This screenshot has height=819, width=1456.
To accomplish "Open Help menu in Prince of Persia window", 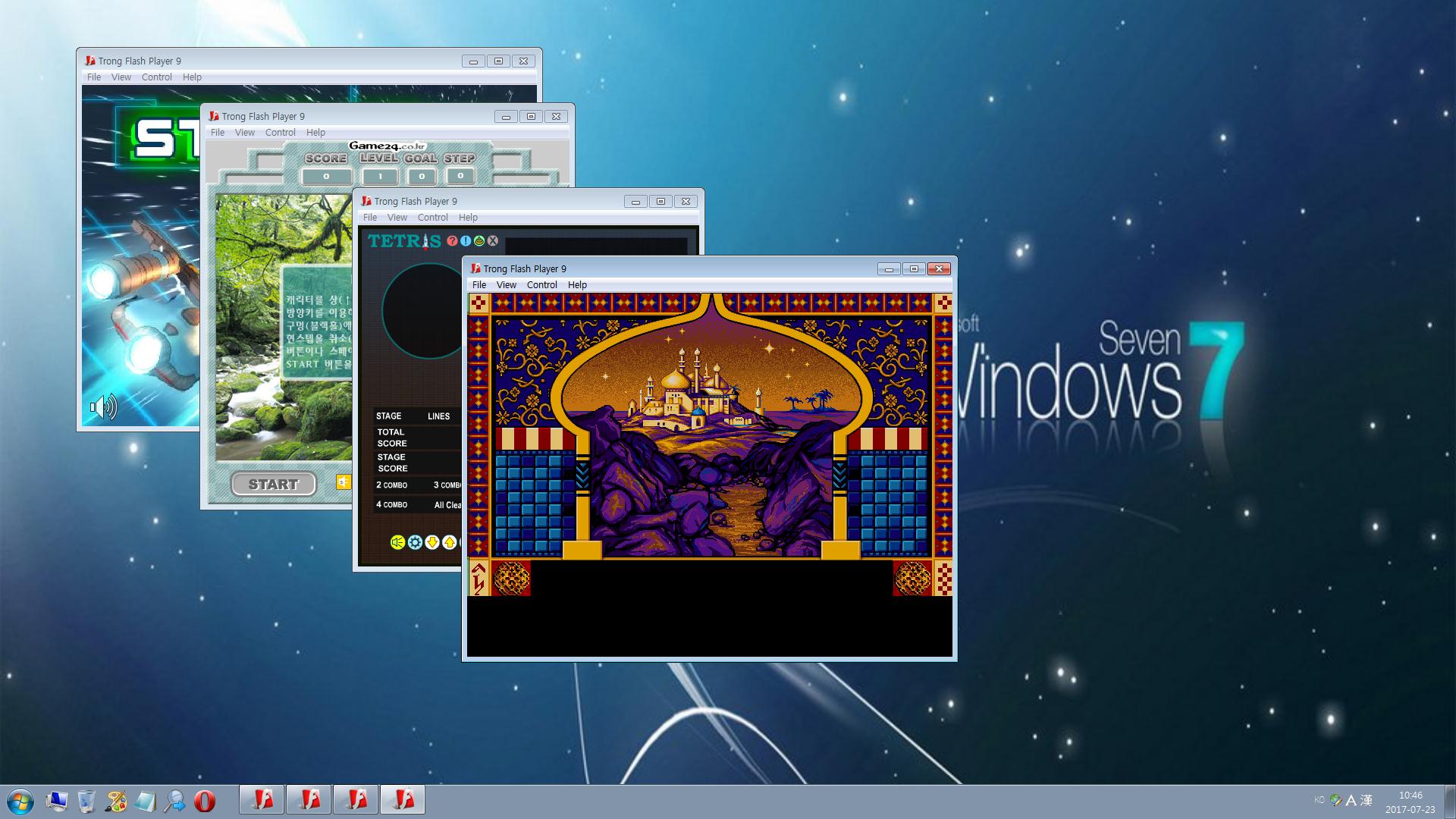I will coord(577,285).
